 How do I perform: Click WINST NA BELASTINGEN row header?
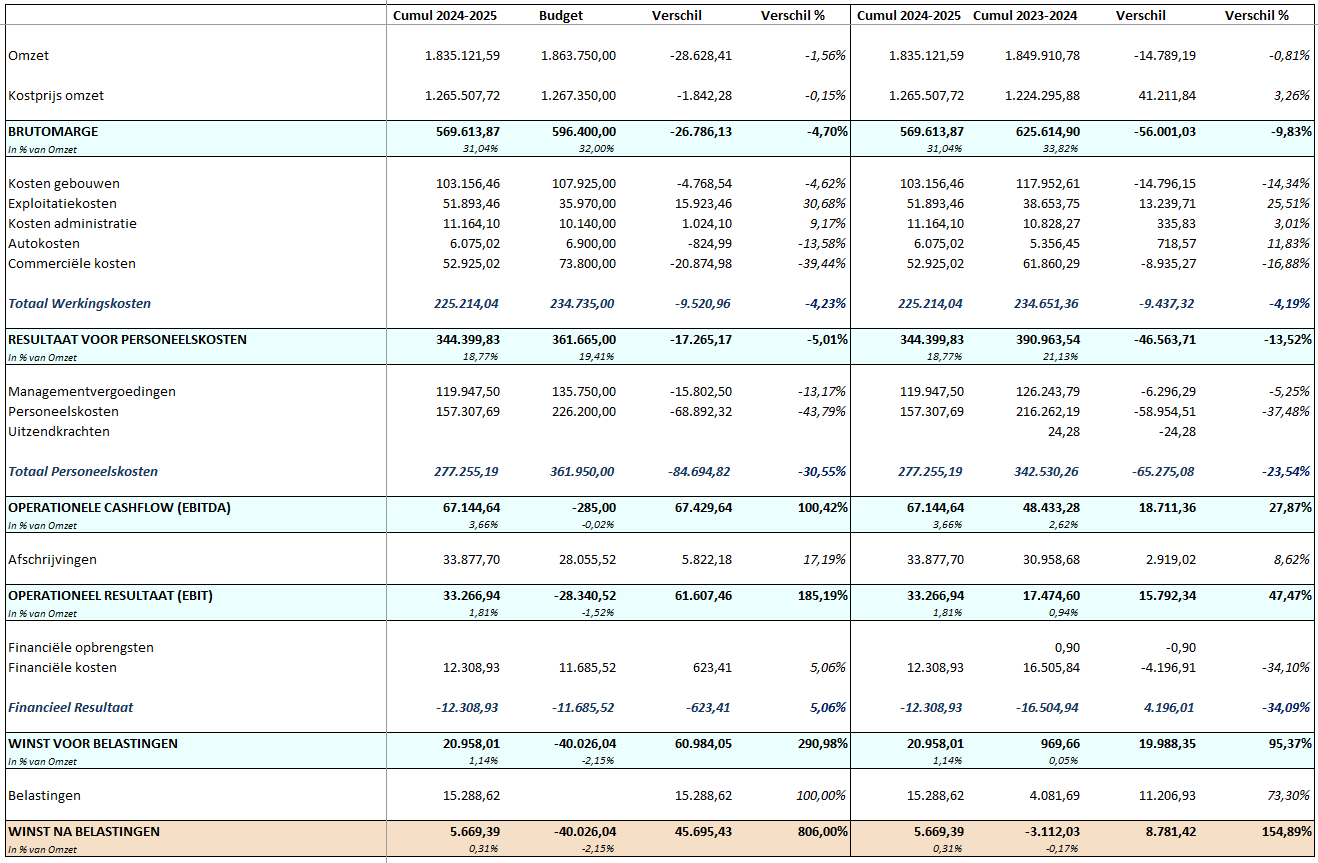point(84,832)
